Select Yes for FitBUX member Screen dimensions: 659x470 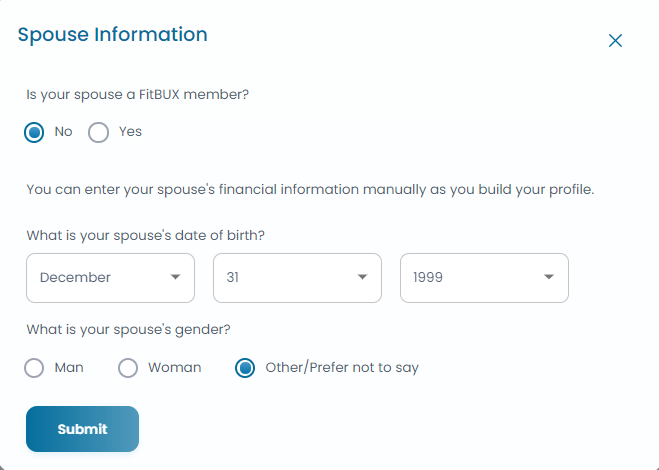[x=98, y=132]
